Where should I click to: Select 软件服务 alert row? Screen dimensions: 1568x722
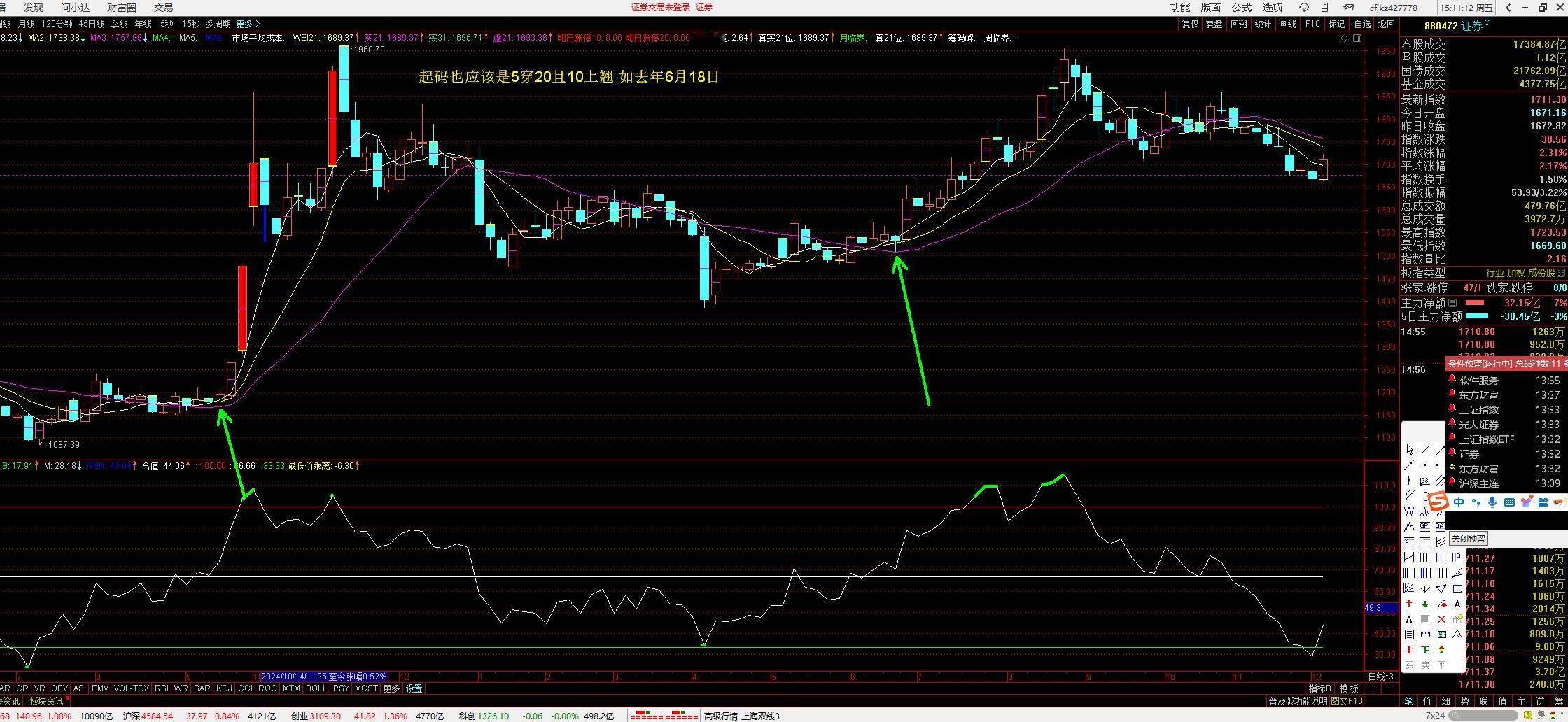point(1506,381)
